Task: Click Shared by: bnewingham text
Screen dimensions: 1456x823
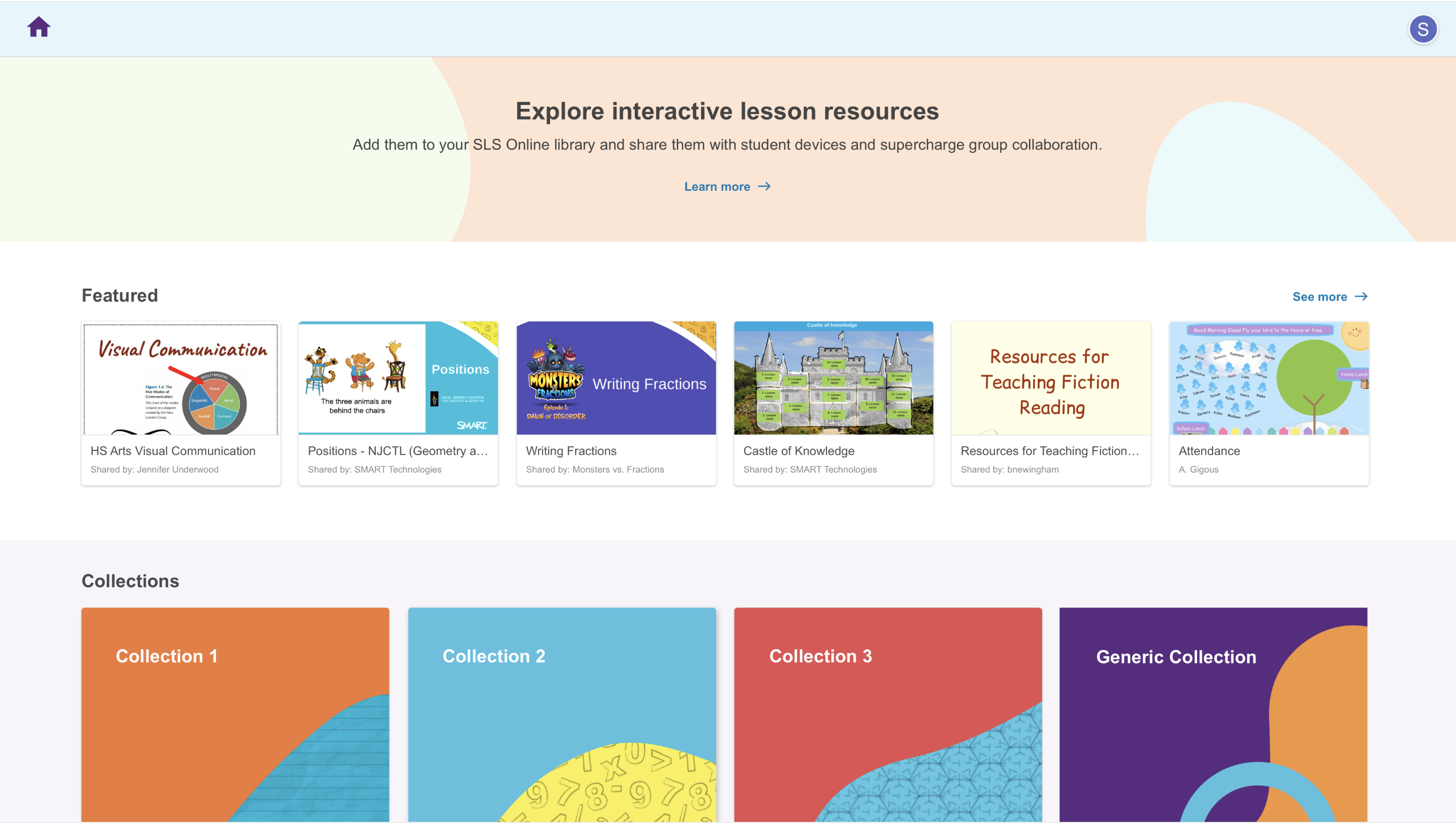Action: point(1010,470)
